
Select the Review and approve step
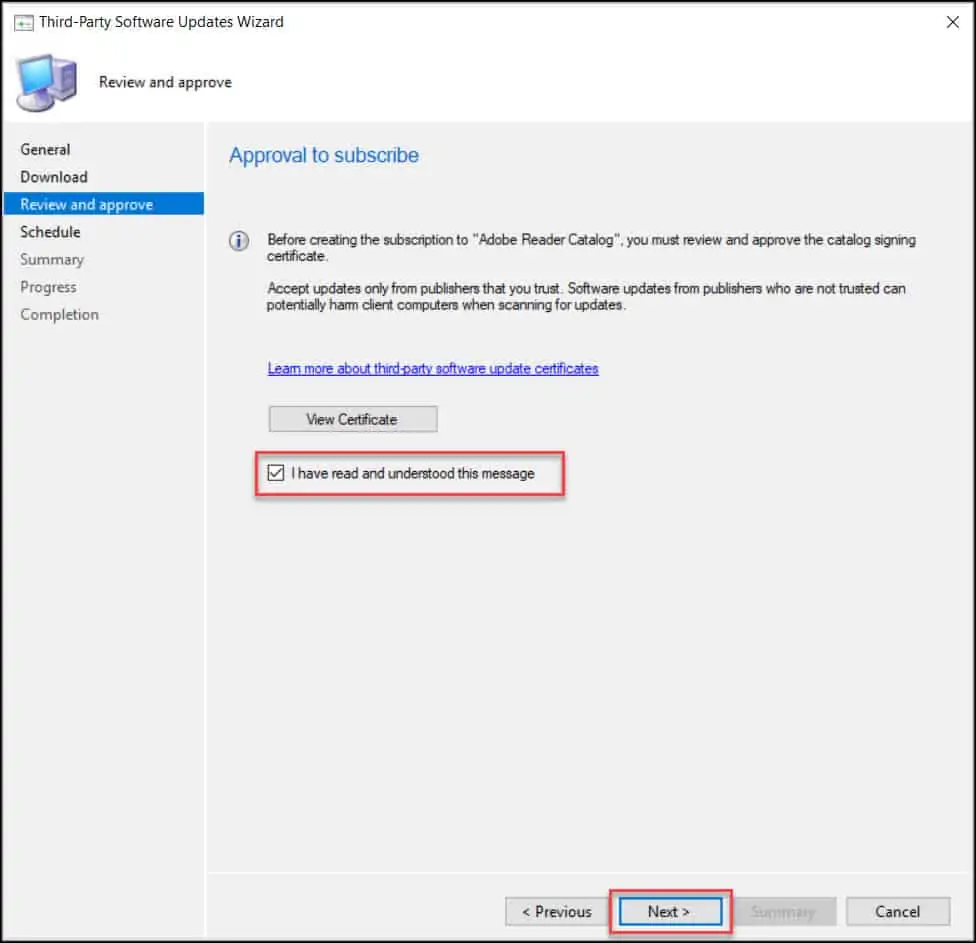point(103,204)
